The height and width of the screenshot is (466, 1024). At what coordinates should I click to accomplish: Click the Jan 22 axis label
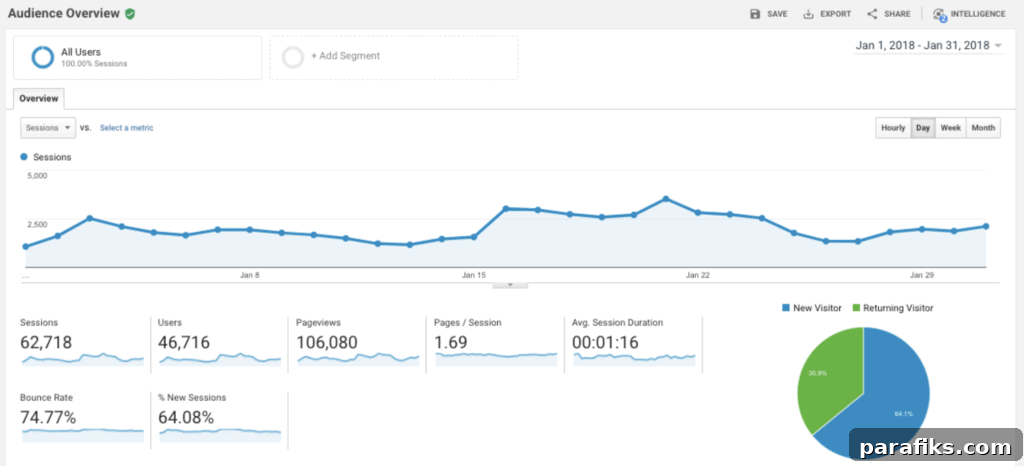point(697,275)
